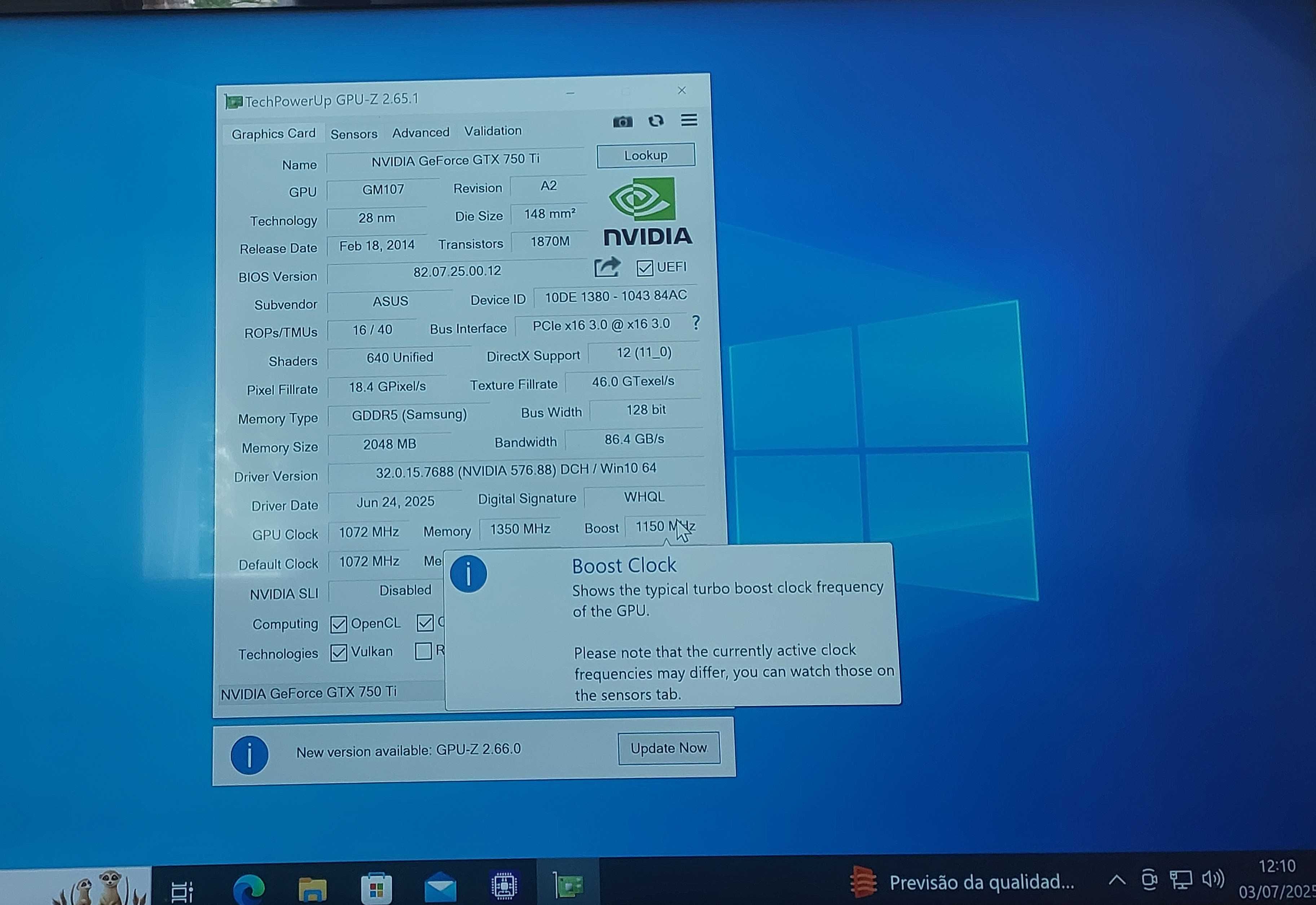Click the GPU-Z taskbar icon
1316x905 pixels.
pyautogui.click(x=568, y=885)
